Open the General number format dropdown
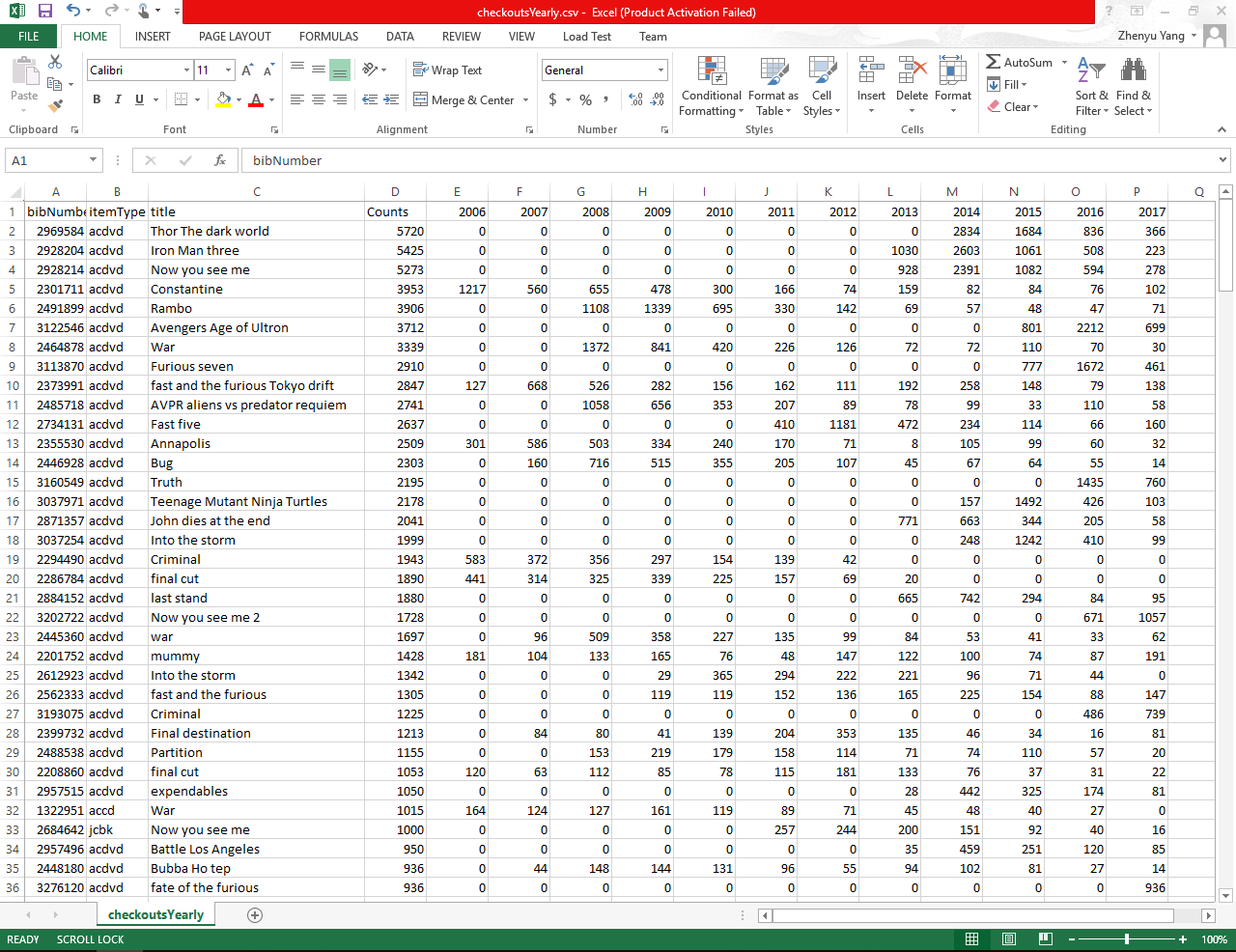The width and height of the screenshot is (1236, 952). 660,70
